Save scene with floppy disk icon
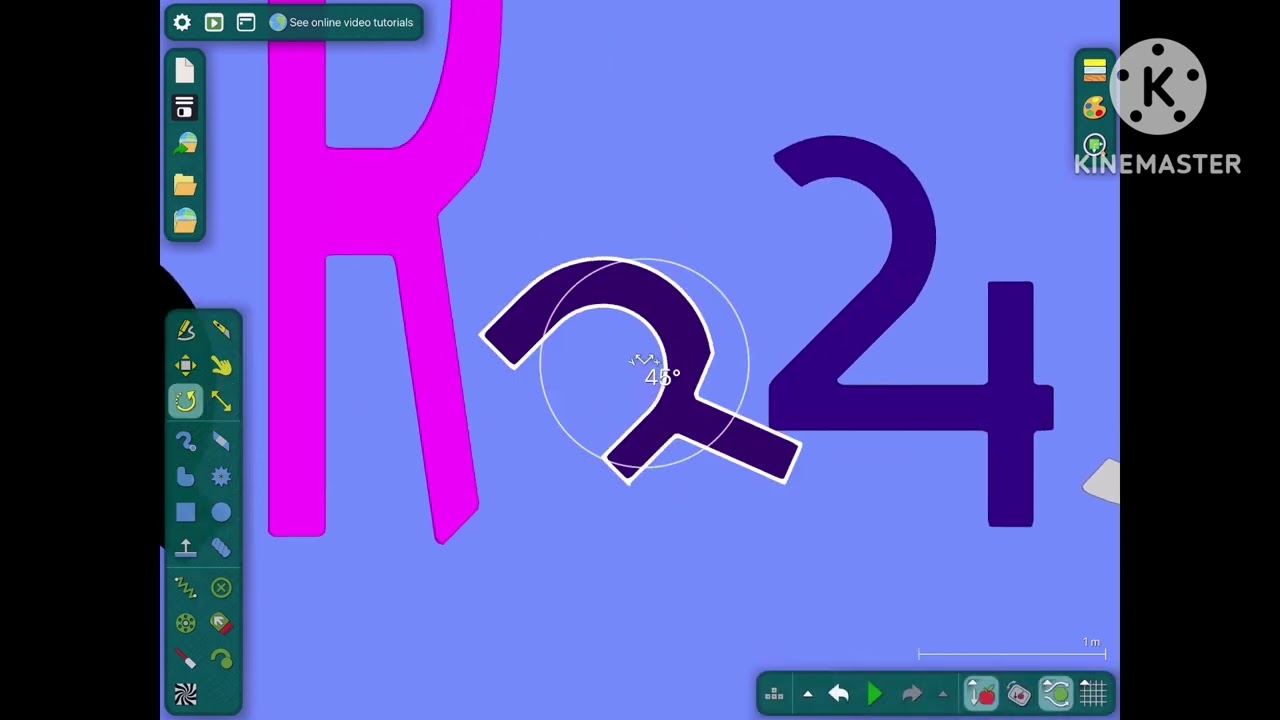This screenshot has width=1280, height=720. [185, 107]
